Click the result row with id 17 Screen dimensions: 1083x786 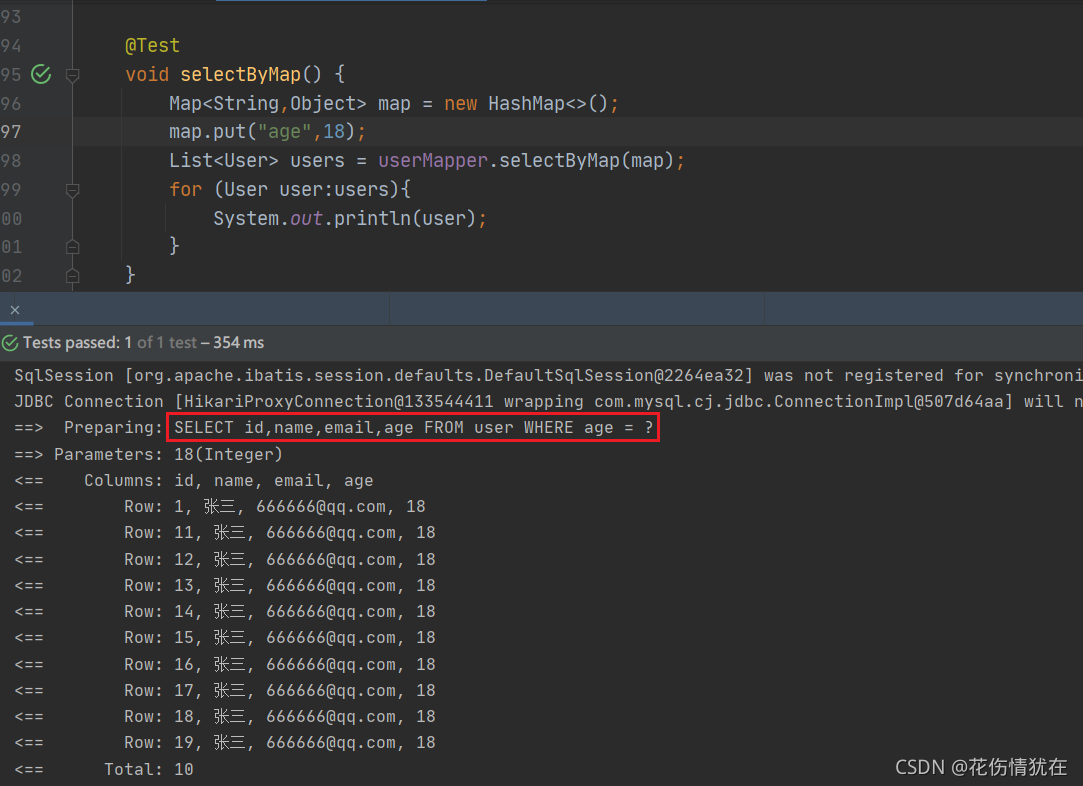(224, 691)
